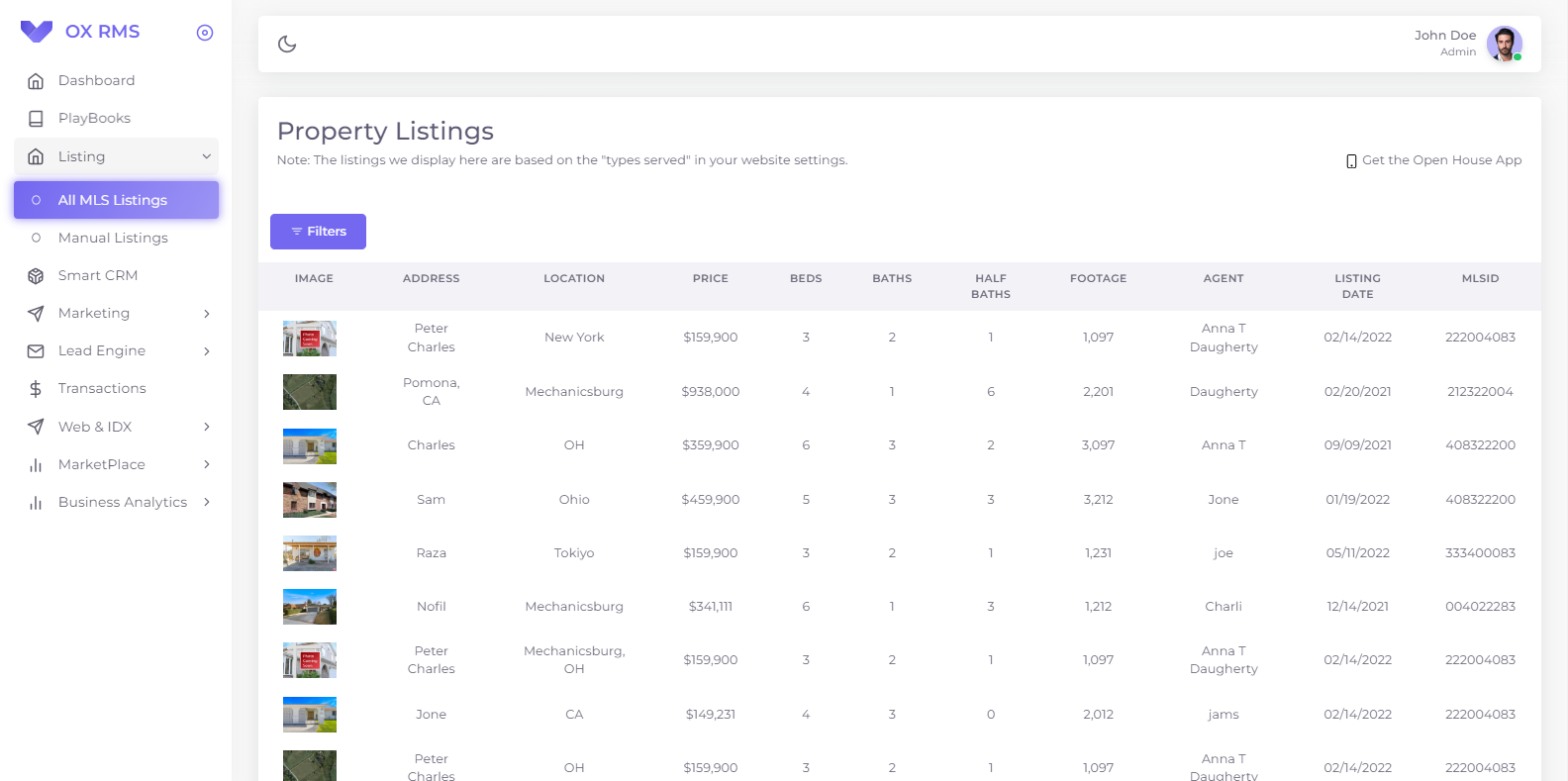Click the Smart CRM cube icon
1568x781 pixels.
[36, 276]
